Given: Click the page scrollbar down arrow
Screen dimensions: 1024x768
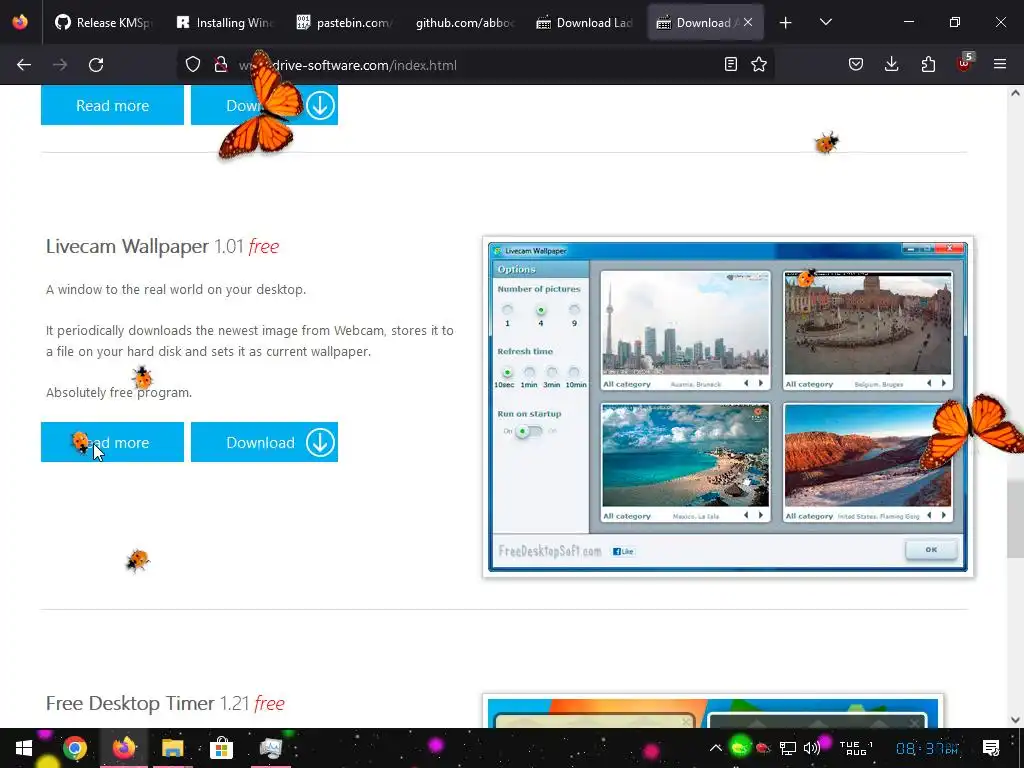Looking at the screenshot, I should (1015, 720).
